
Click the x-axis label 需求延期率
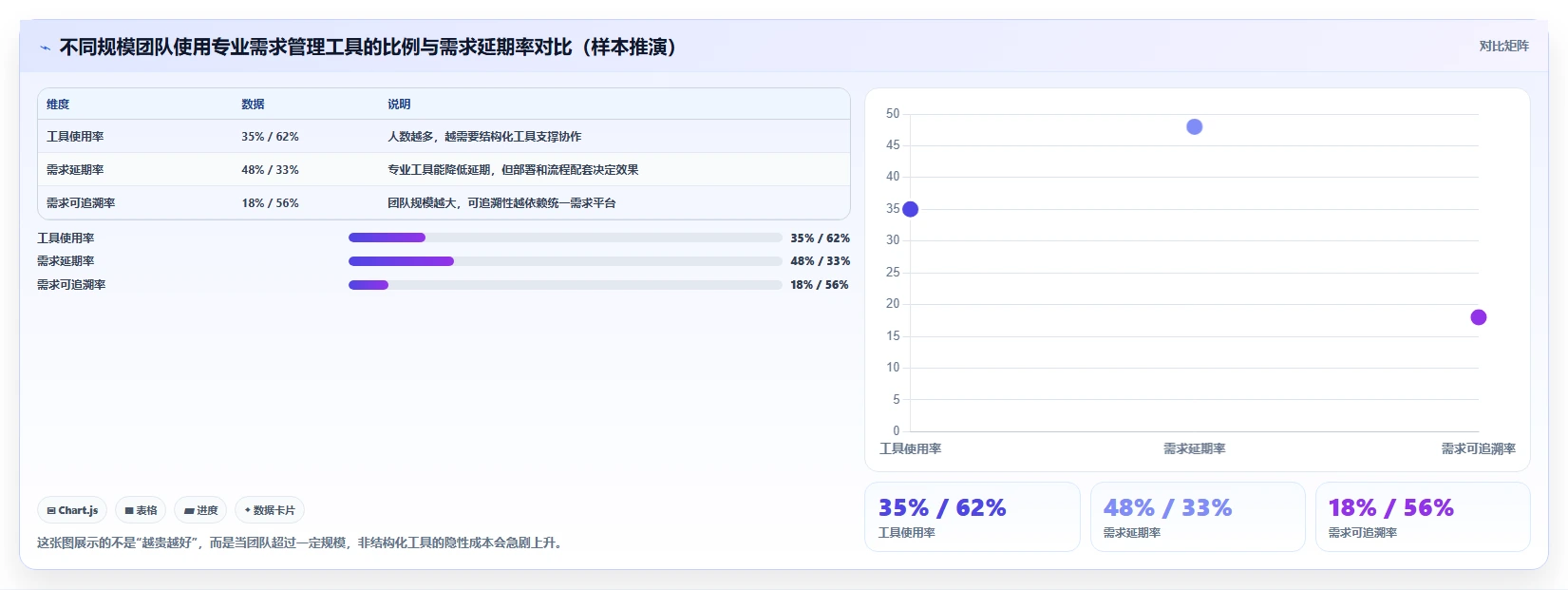pos(1195,448)
